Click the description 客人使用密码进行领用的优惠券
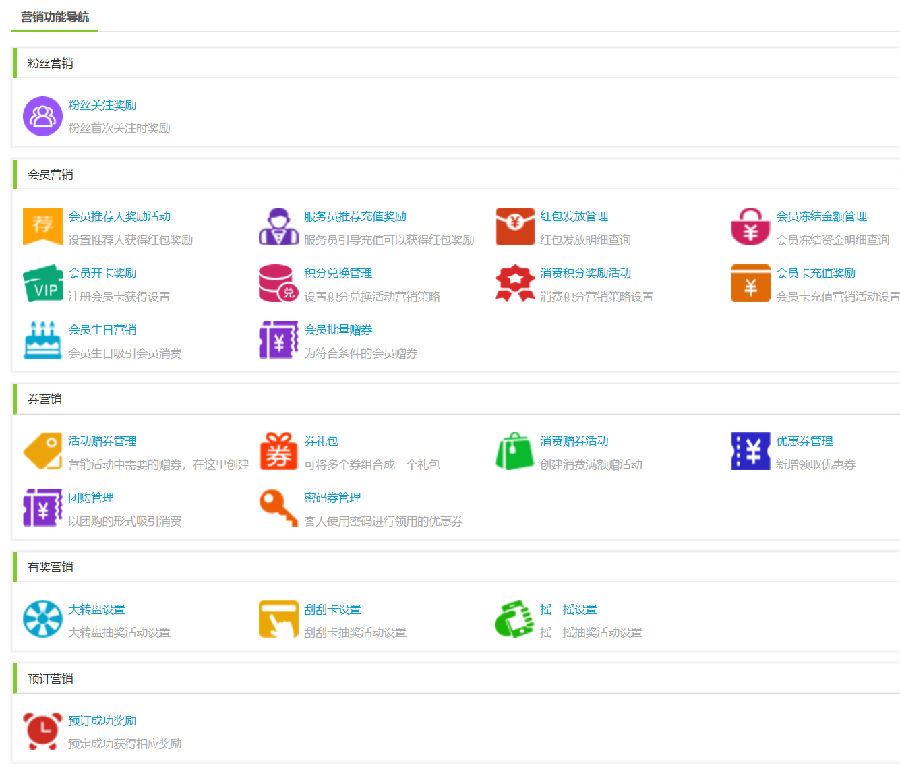Viewport: 900px width, 765px height. [383, 521]
